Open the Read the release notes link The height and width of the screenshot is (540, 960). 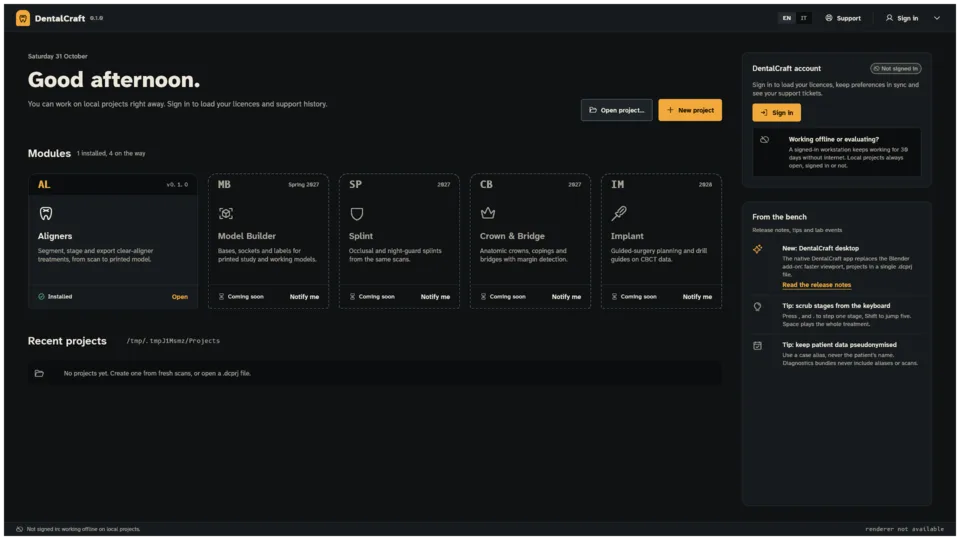click(816, 285)
